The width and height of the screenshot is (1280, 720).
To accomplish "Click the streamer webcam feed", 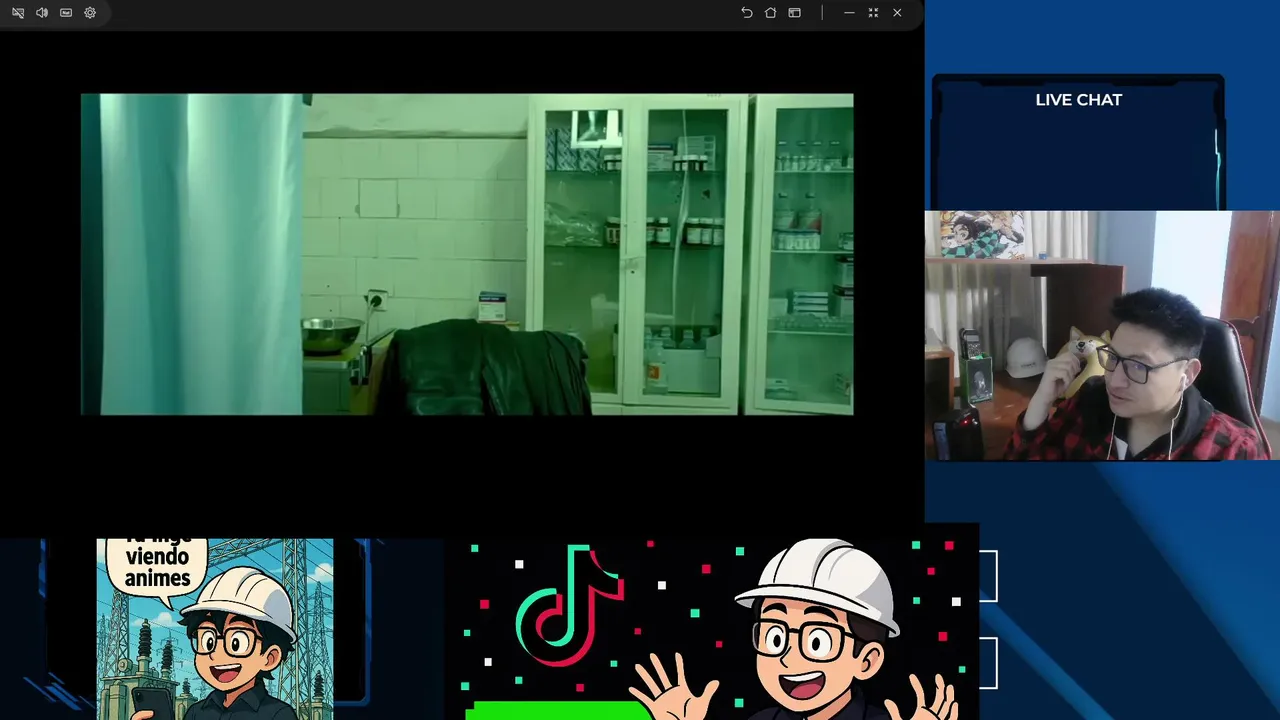I will [1102, 335].
